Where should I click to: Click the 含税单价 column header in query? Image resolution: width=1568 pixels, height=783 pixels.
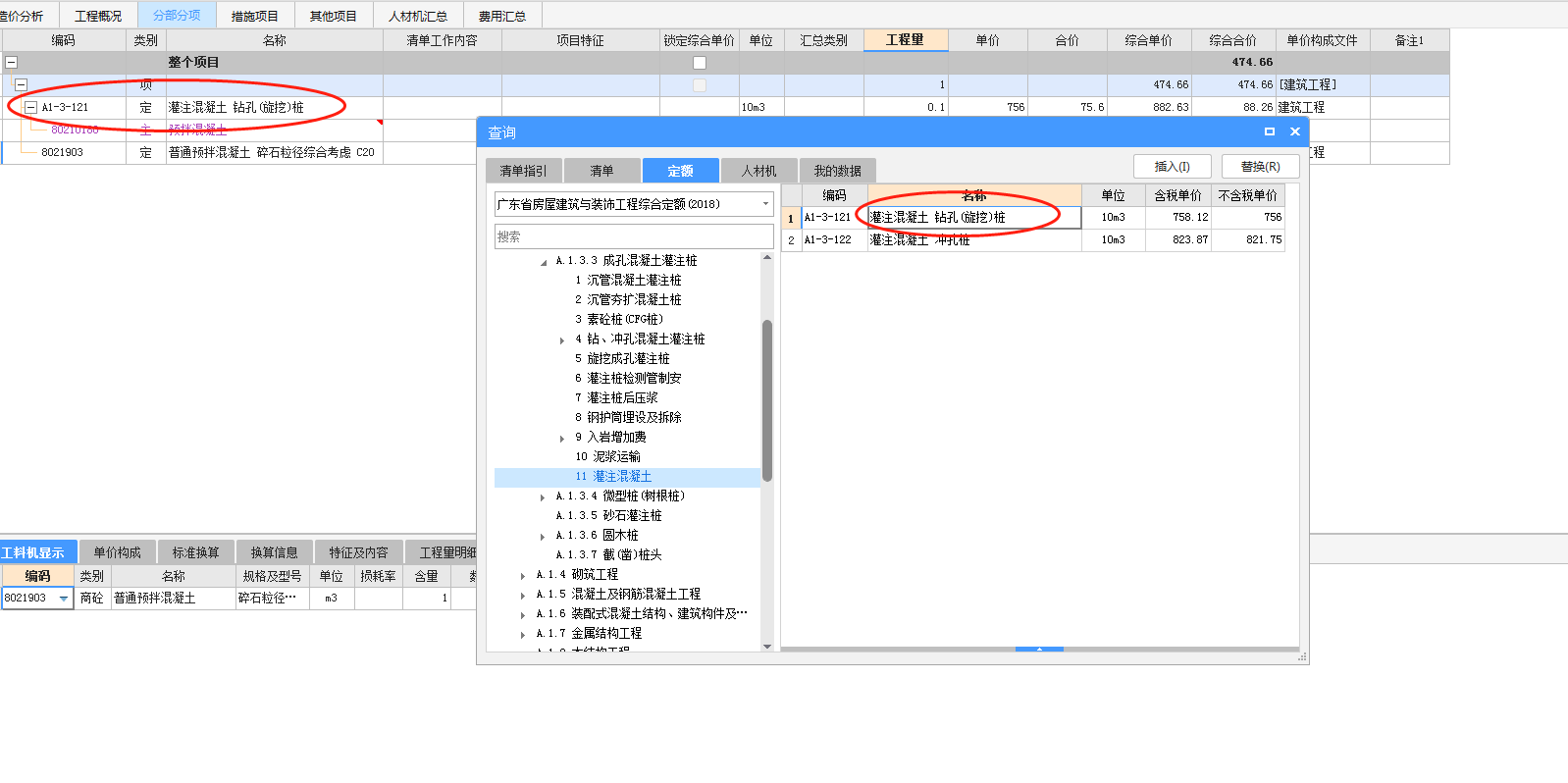click(1178, 195)
